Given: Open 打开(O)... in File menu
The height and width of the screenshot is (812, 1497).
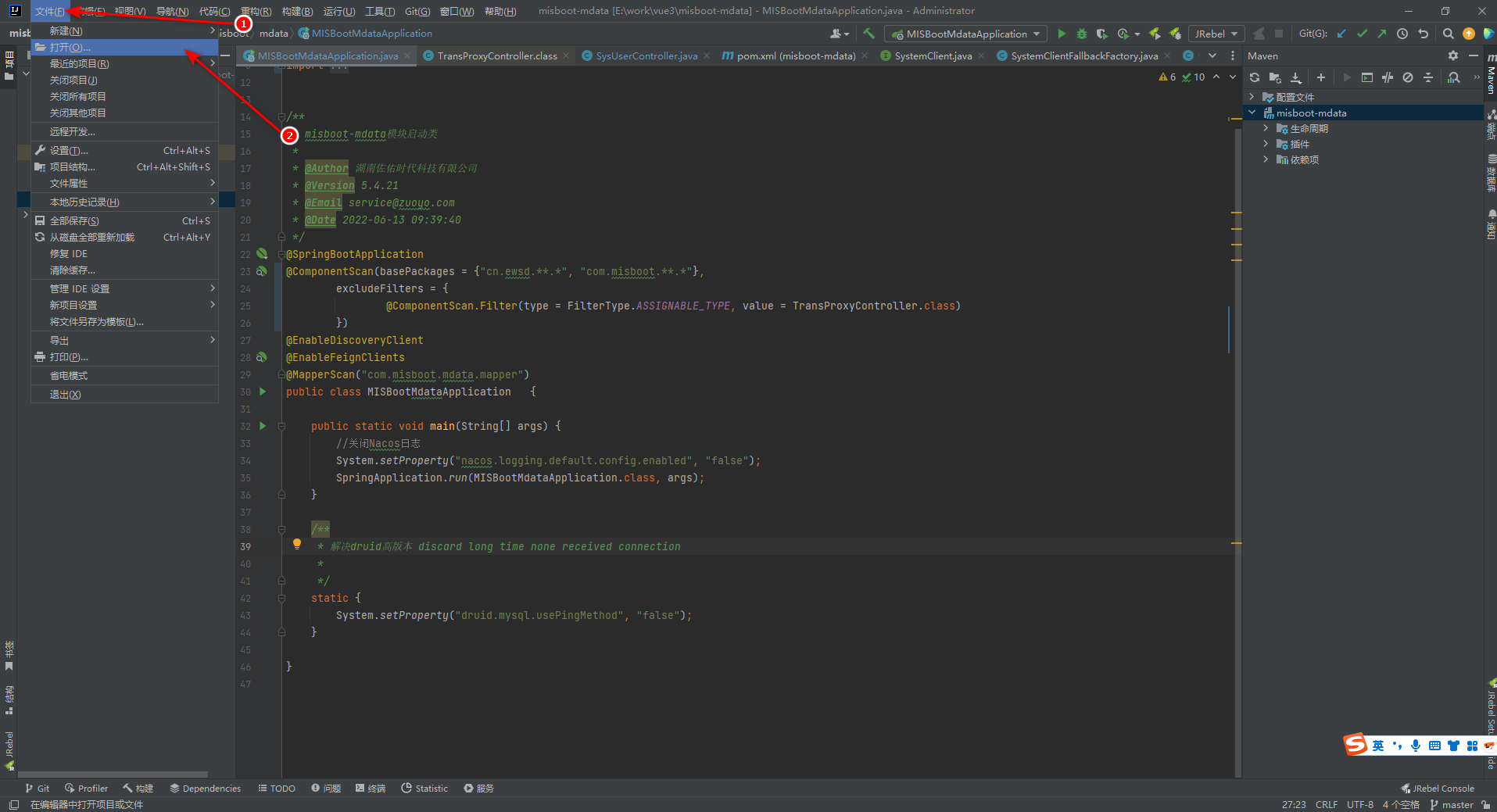Looking at the screenshot, I should [124, 48].
